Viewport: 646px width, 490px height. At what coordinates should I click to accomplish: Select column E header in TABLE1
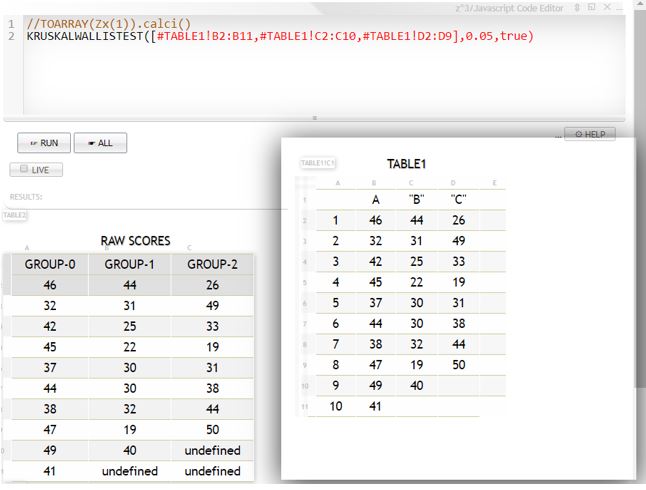tap(494, 183)
